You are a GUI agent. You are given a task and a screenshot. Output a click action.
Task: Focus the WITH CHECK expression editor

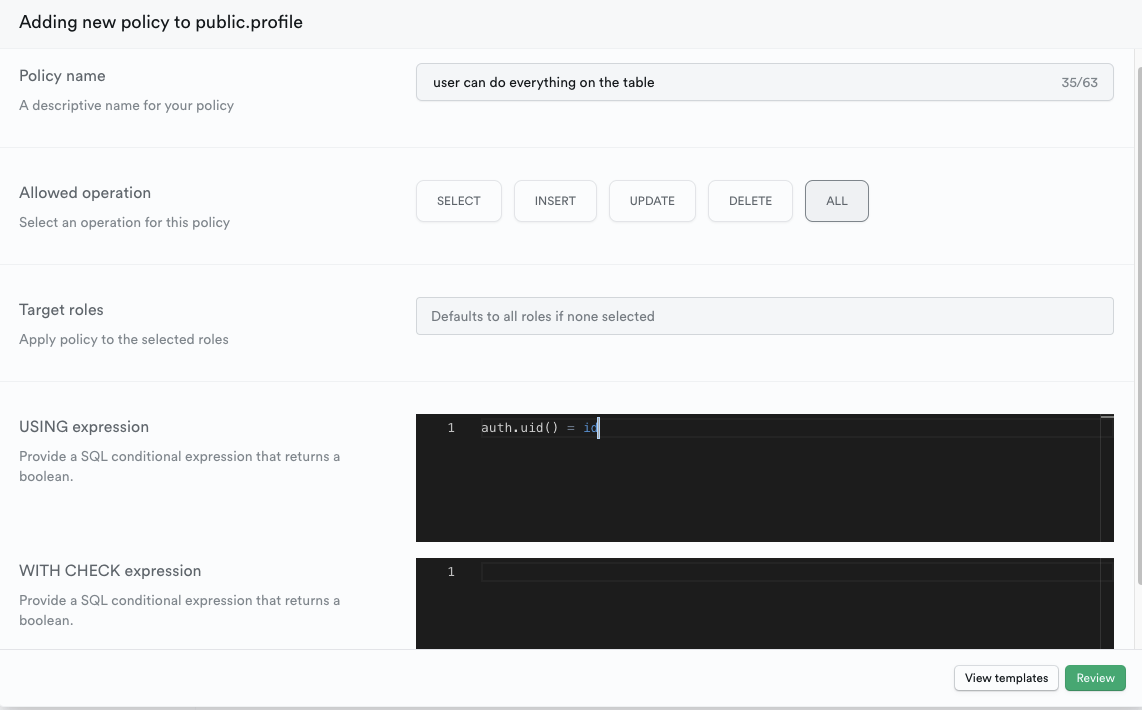(x=765, y=604)
